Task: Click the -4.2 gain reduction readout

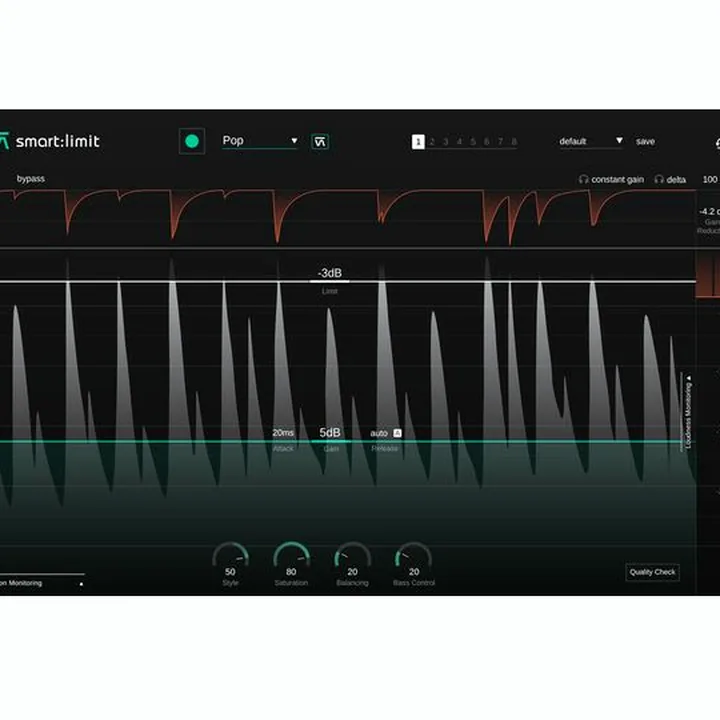Action: click(x=709, y=212)
